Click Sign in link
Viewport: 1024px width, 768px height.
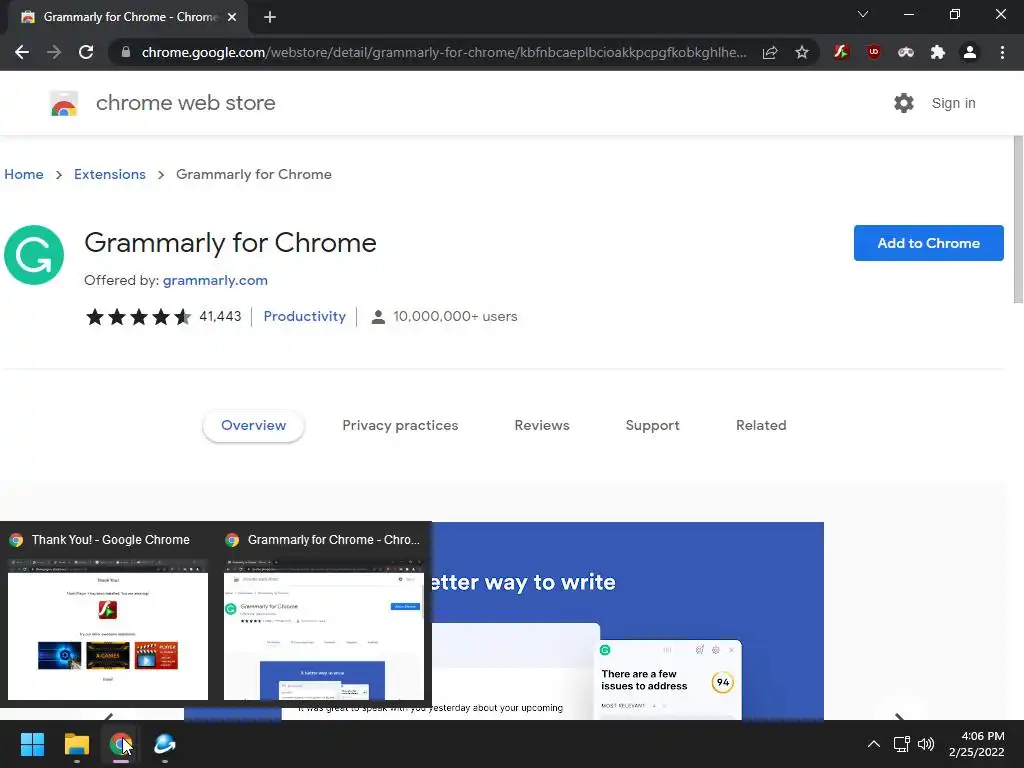pyautogui.click(x=953, y=103)
